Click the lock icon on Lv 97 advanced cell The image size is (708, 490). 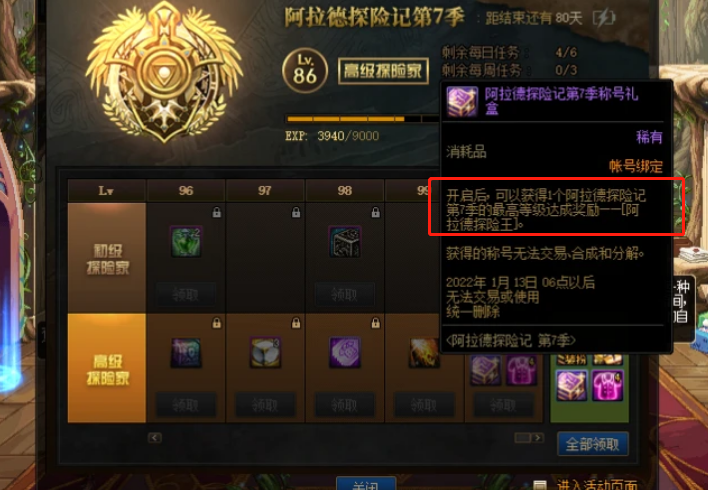coord(296,323)
